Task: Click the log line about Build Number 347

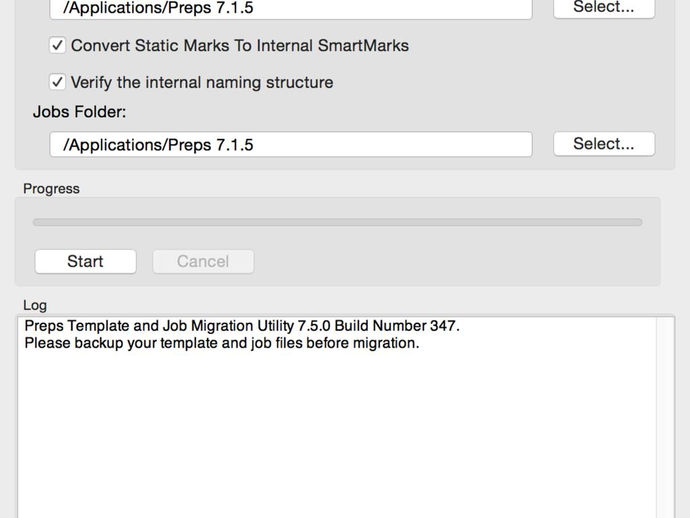Action: [242, 326]
